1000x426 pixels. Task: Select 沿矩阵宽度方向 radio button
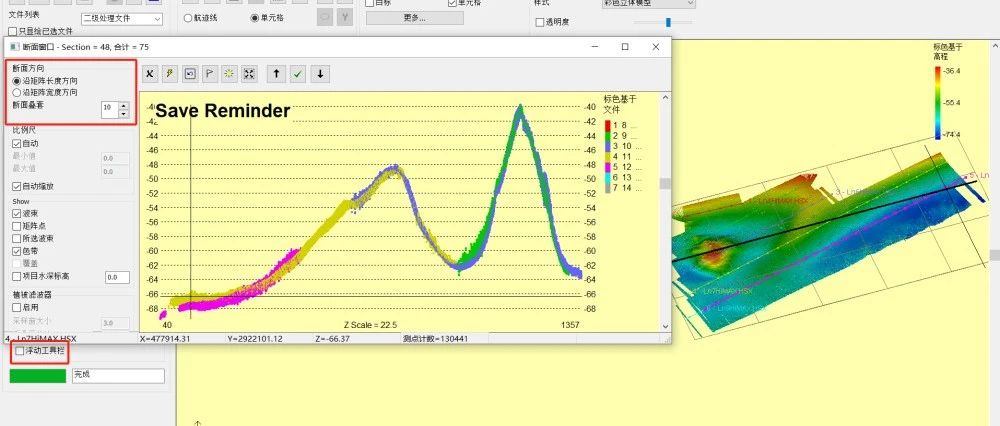17,92
